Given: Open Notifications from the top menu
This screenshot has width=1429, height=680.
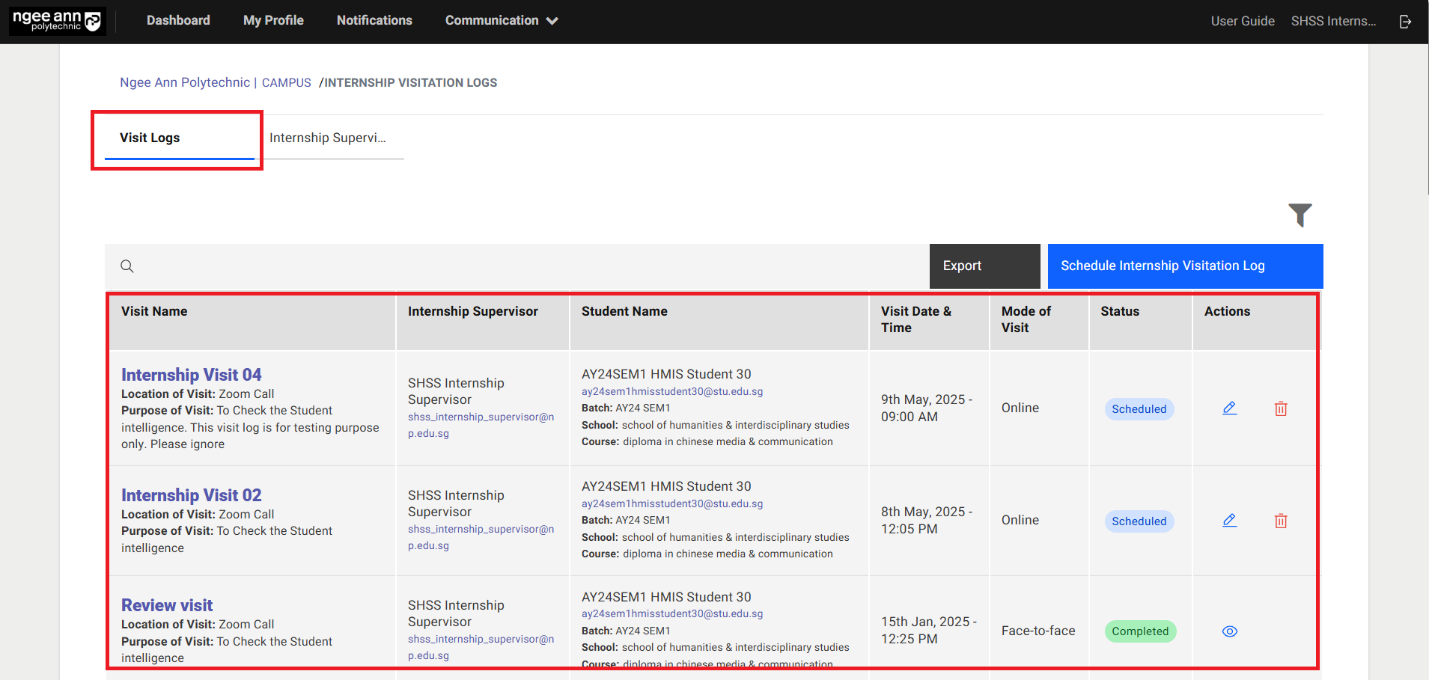Looking at the screenshot, I should pyautogui.click(x=374, y=20).
